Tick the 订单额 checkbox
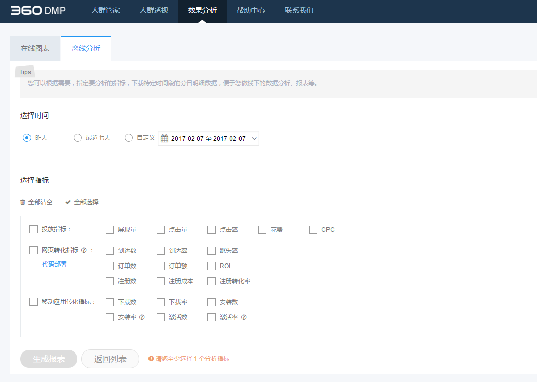 click(x=161, y=266)
